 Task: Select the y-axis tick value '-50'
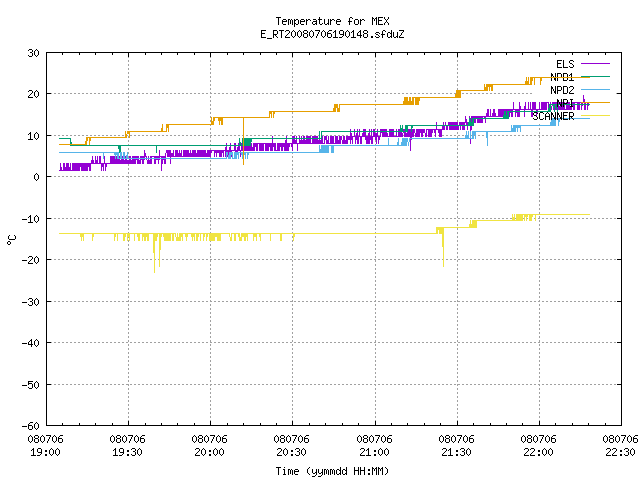[31, 384]
